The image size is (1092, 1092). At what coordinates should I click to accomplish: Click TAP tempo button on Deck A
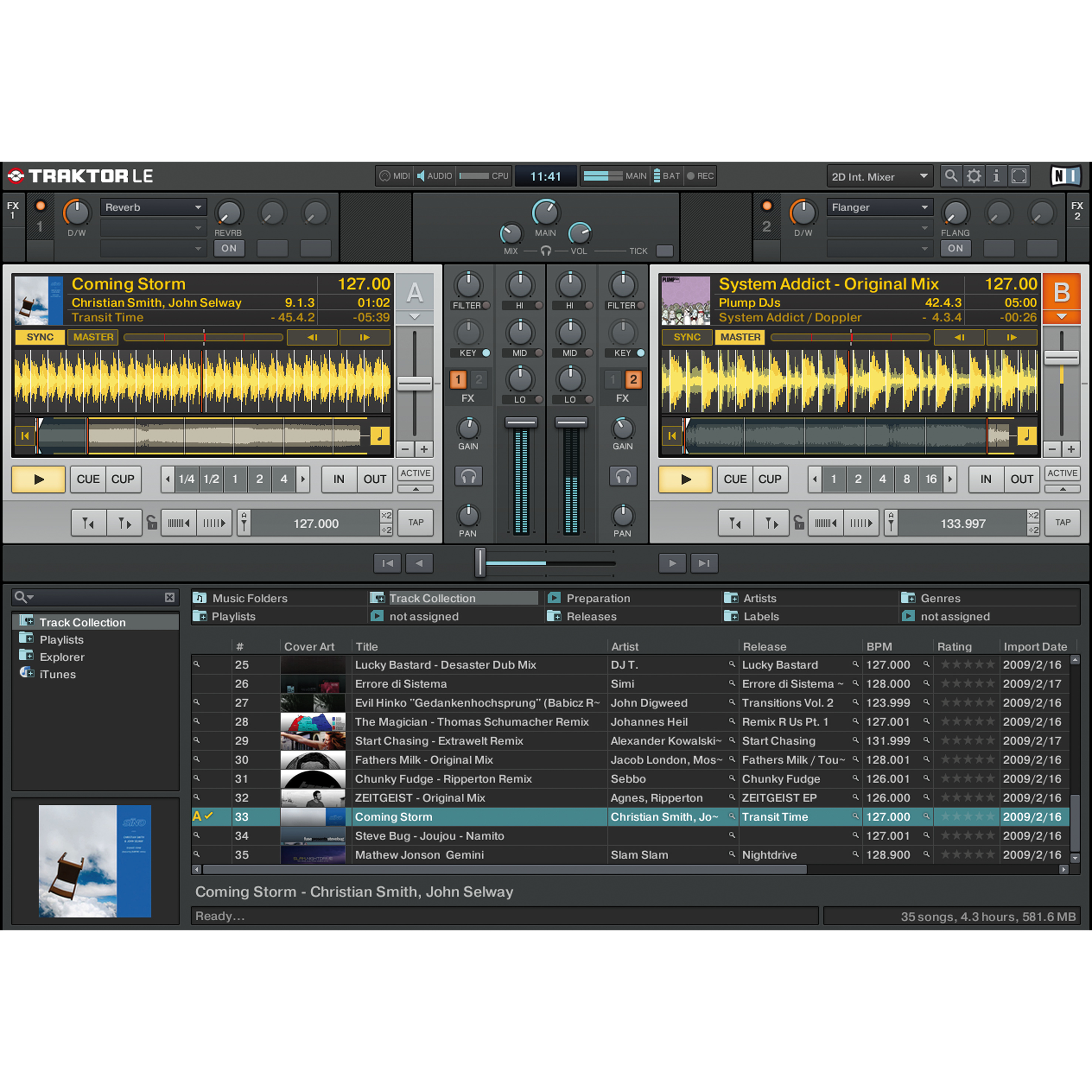click(416, 523)
